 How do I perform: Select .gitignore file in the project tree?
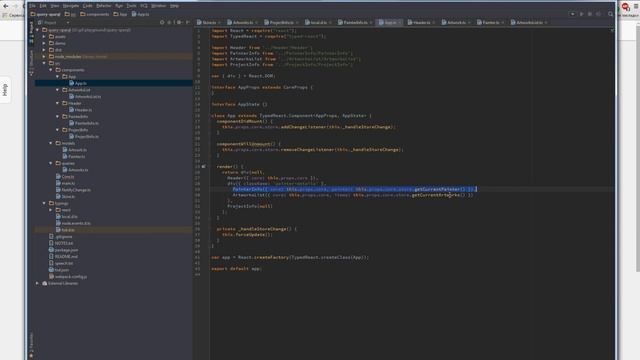[x=61, y=237]
